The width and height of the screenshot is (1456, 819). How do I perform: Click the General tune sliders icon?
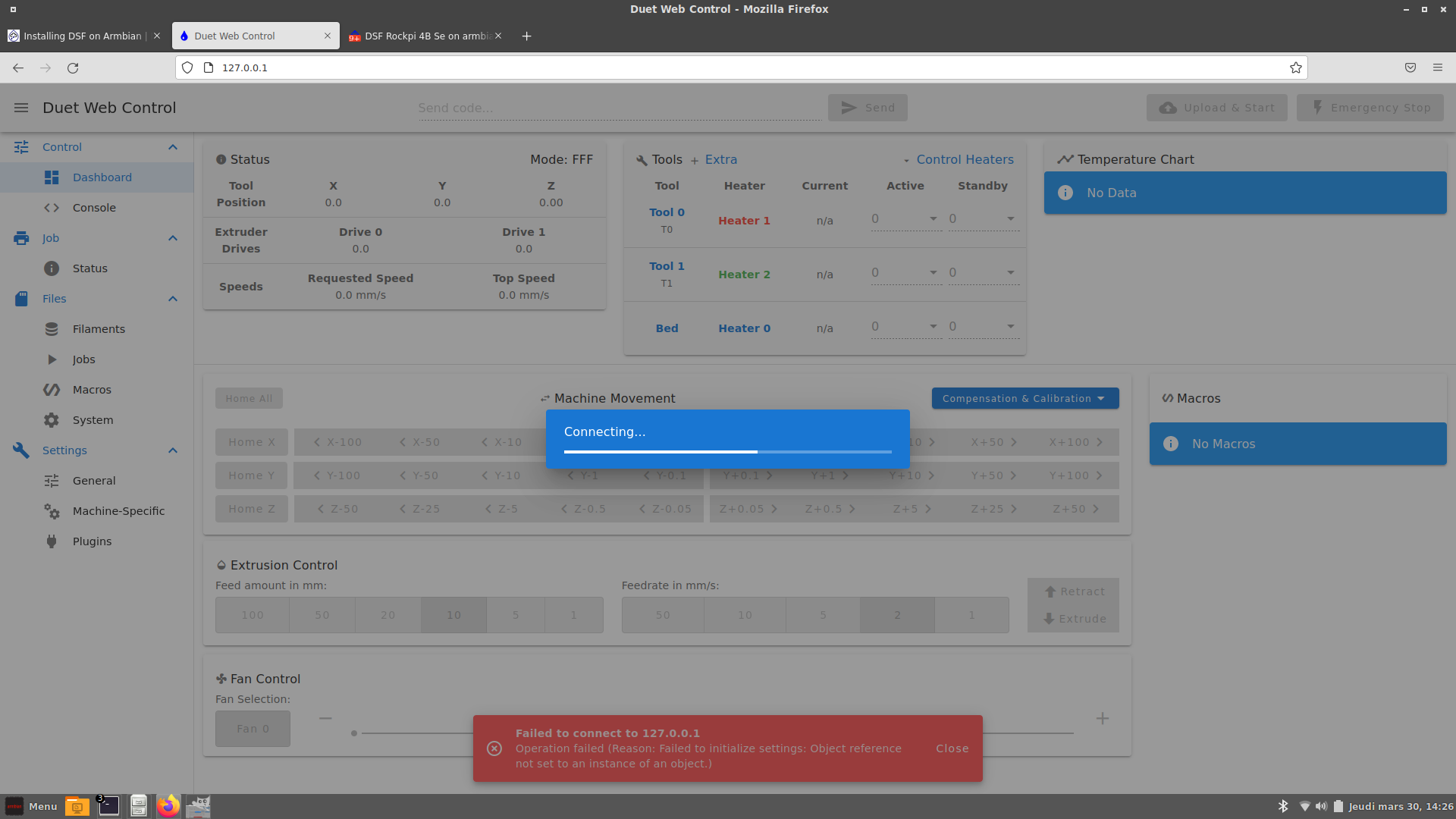52,481
